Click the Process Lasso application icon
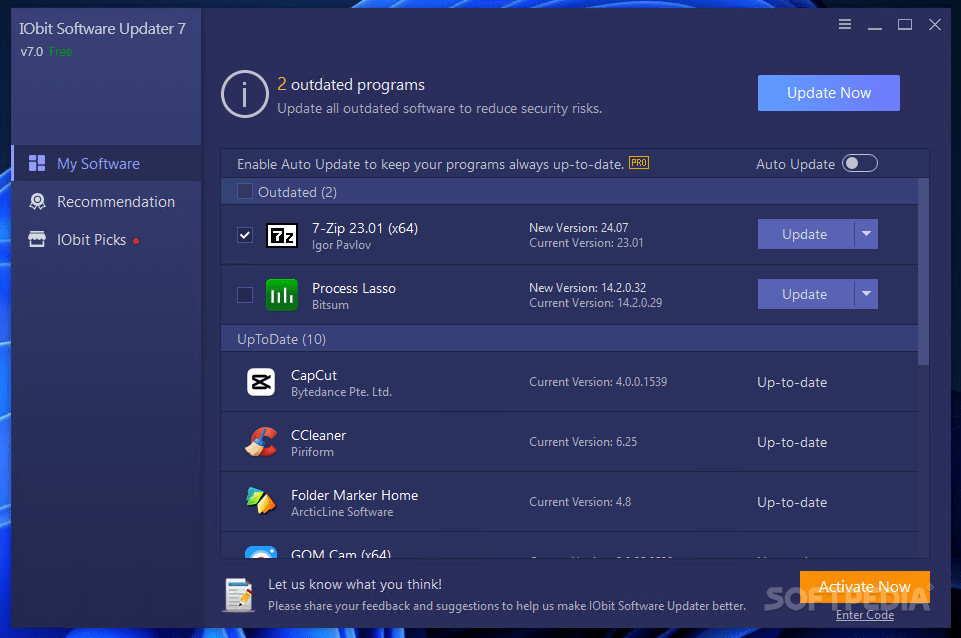The width and height of the screenshot is (961, 638). [281, 294]
